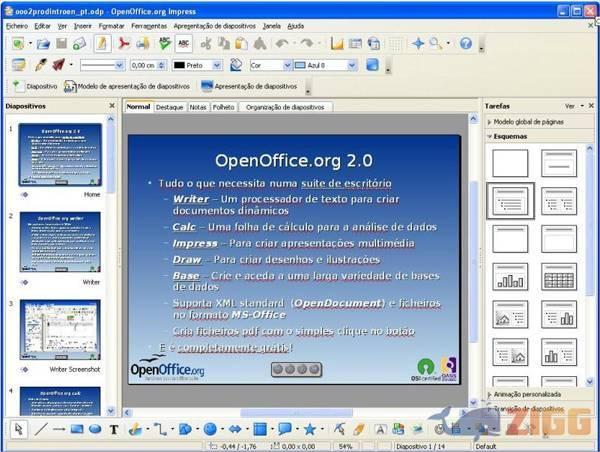Toggle AutoSpellcheck ABC button
Image resolution: width=600 pixels, height=452 pixels.
click(184, 44)
